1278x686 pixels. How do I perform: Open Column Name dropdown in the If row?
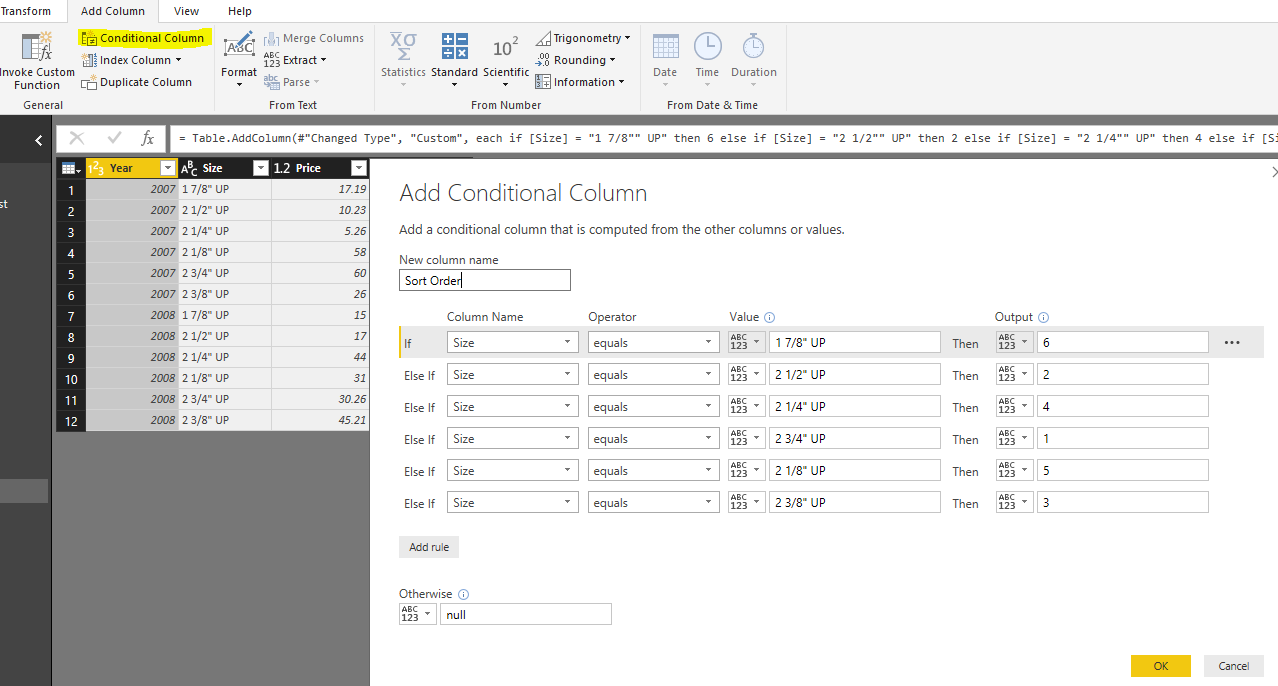(x=512, y=343)
